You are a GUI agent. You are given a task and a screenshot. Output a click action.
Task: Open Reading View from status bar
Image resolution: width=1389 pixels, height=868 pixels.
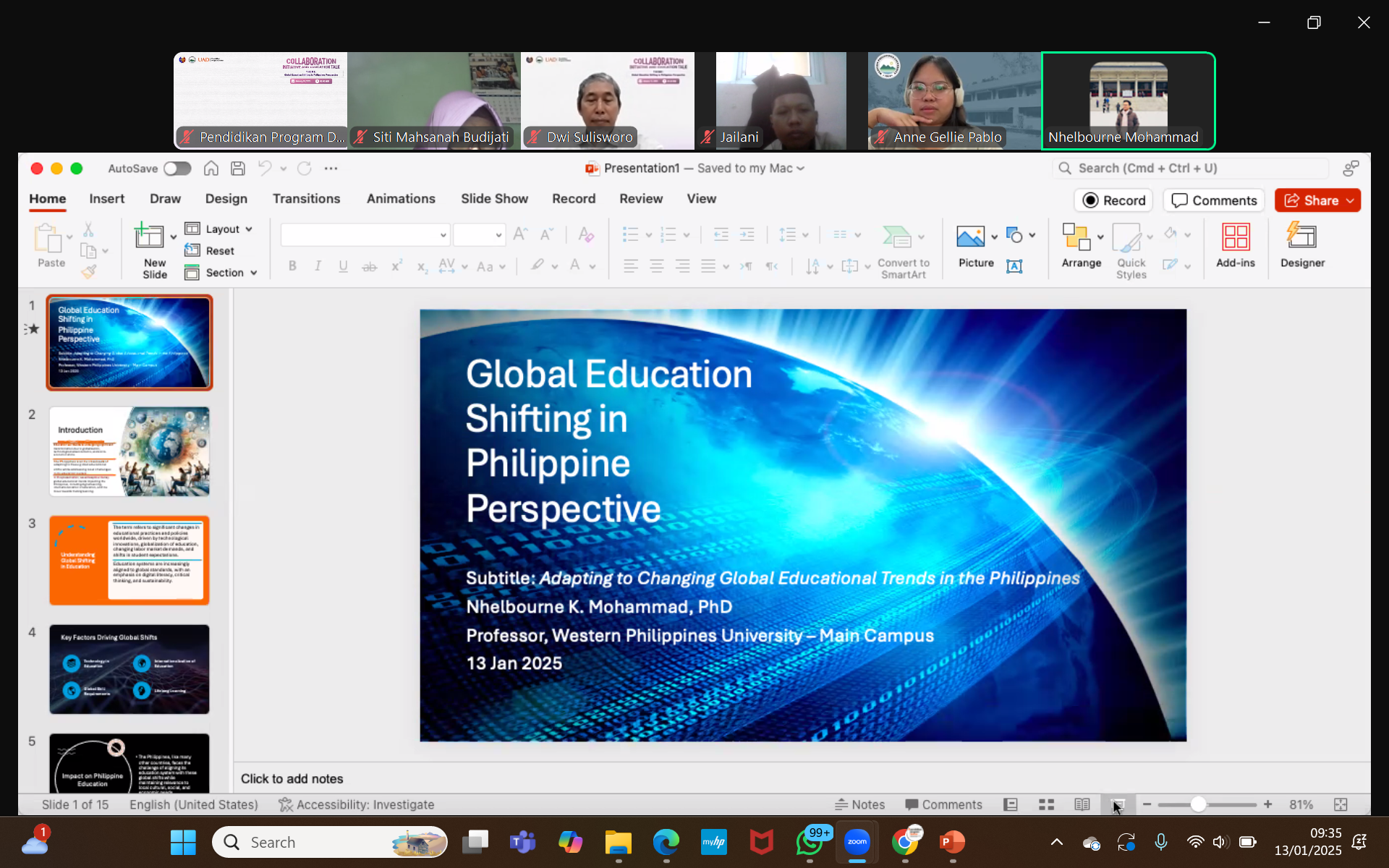[x=1082, y=804]
